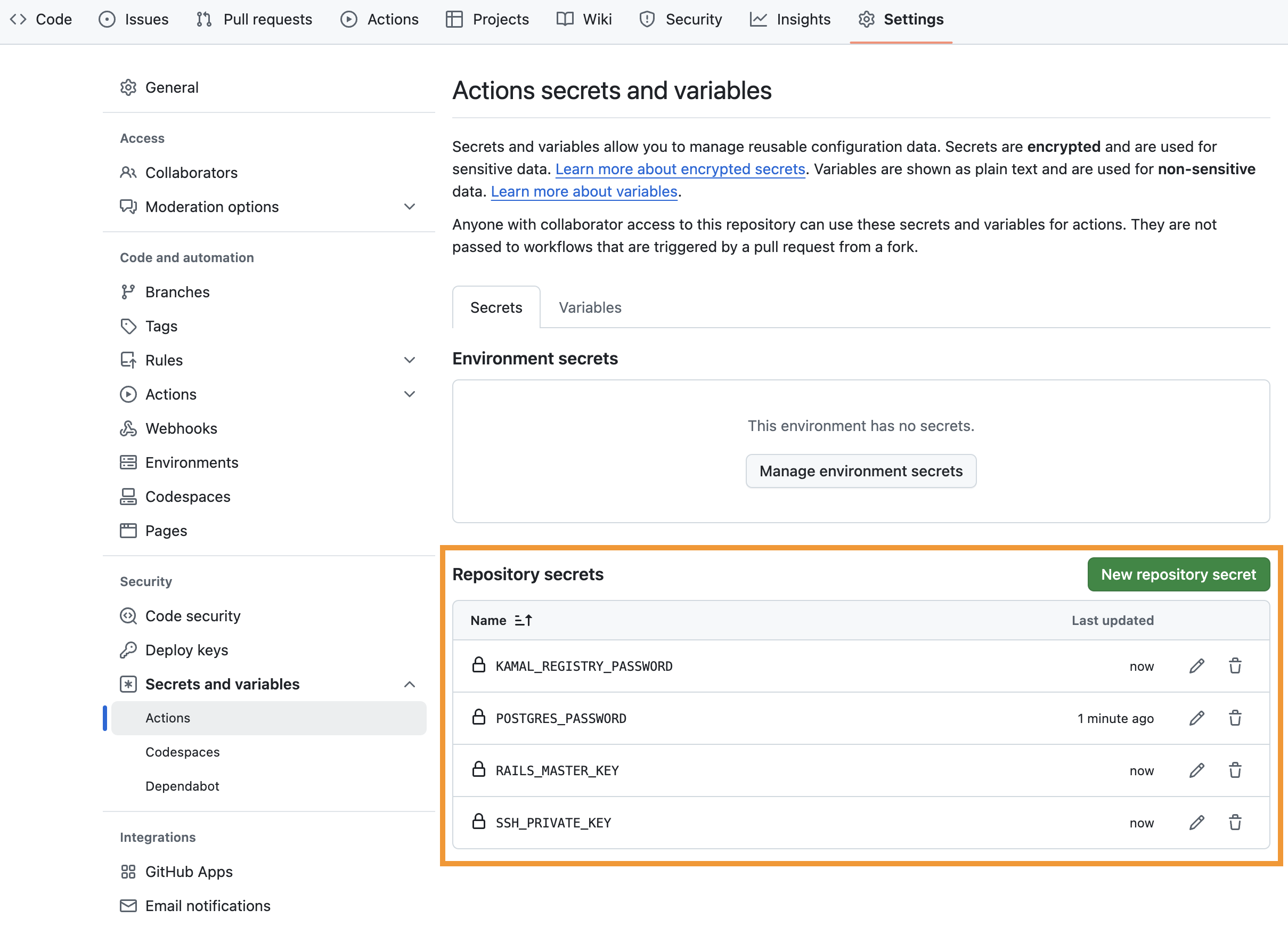Follow Learn more about encrypted secrets link
This screenshot has width=1288, height=926.
pyautogui.click(x=680, y=169)
